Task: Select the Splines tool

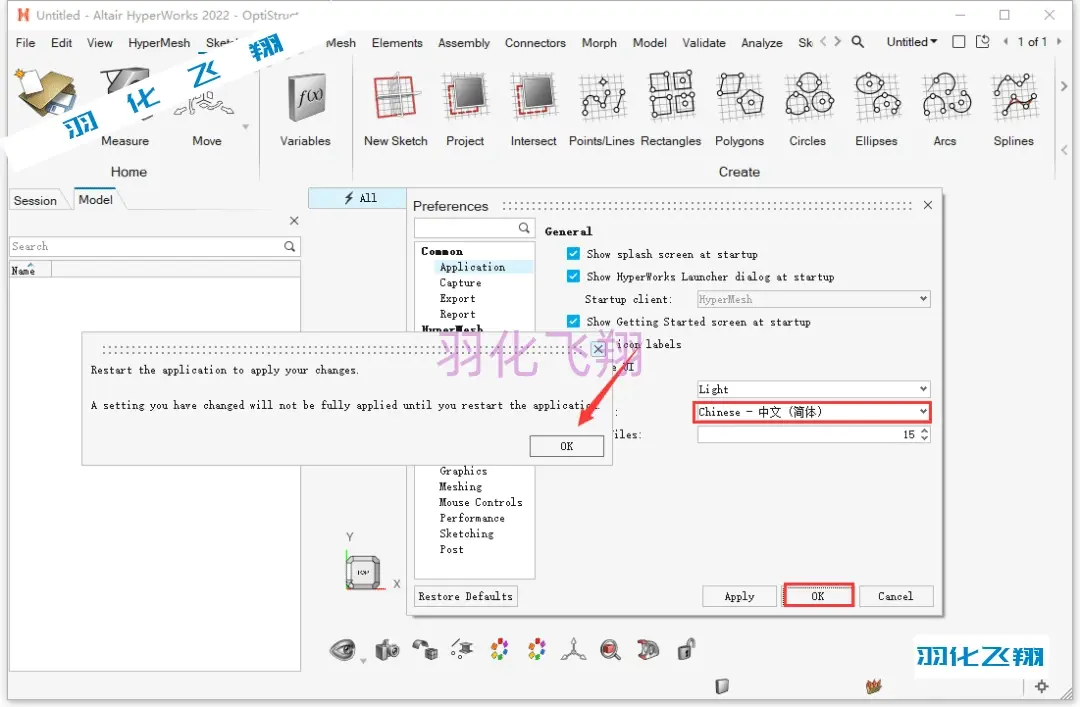Action: pos(1014,95)
